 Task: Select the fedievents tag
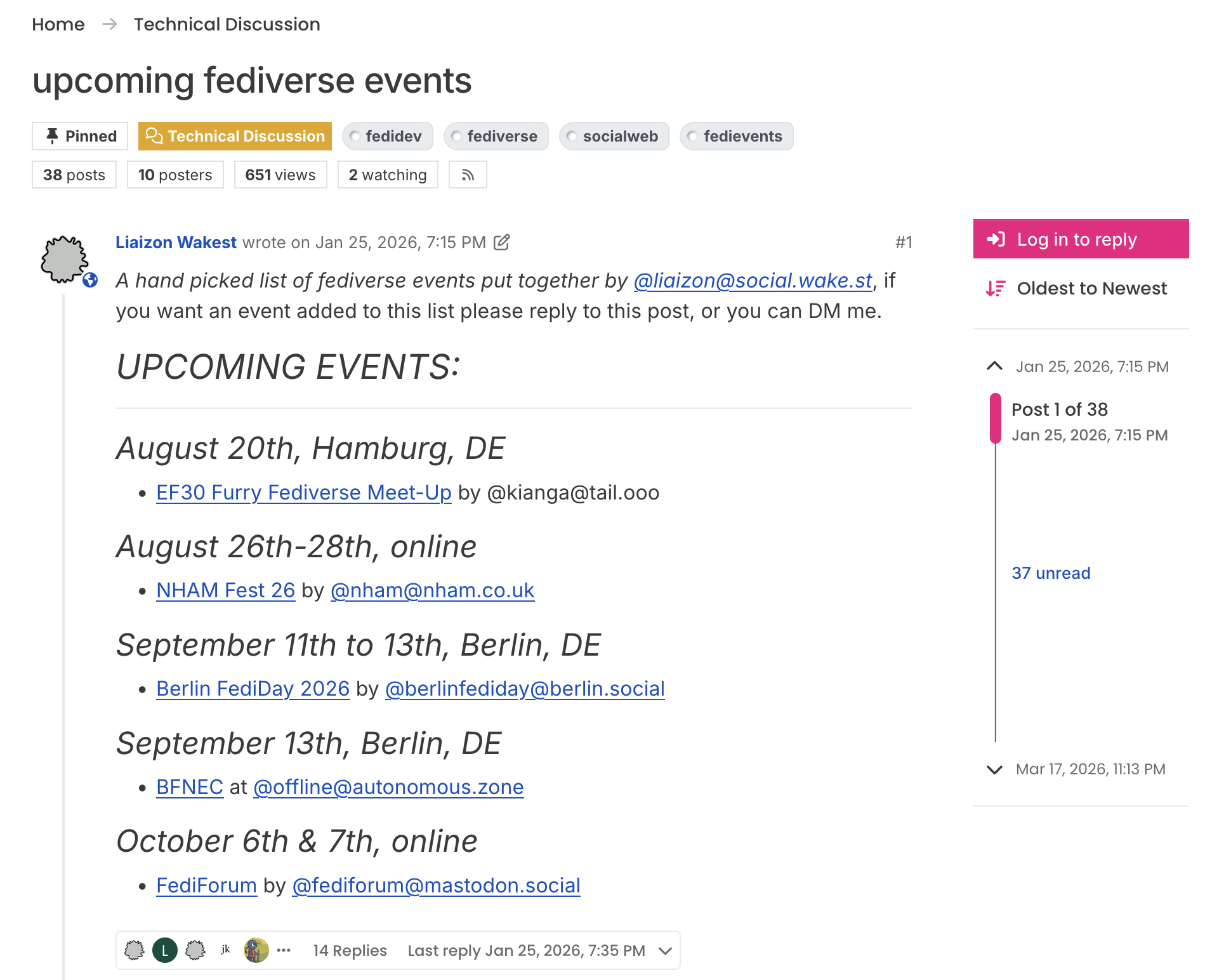point(737,136)
